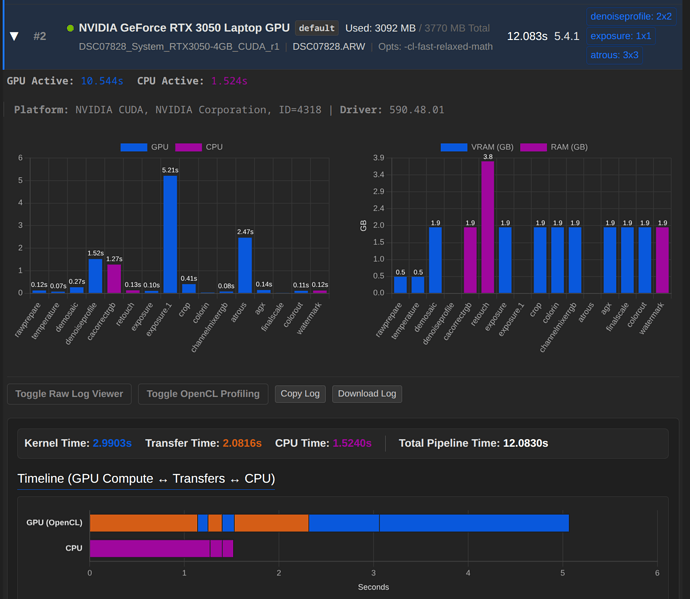
Task: Toggle OpenCL Profiling
Action: 203,394
